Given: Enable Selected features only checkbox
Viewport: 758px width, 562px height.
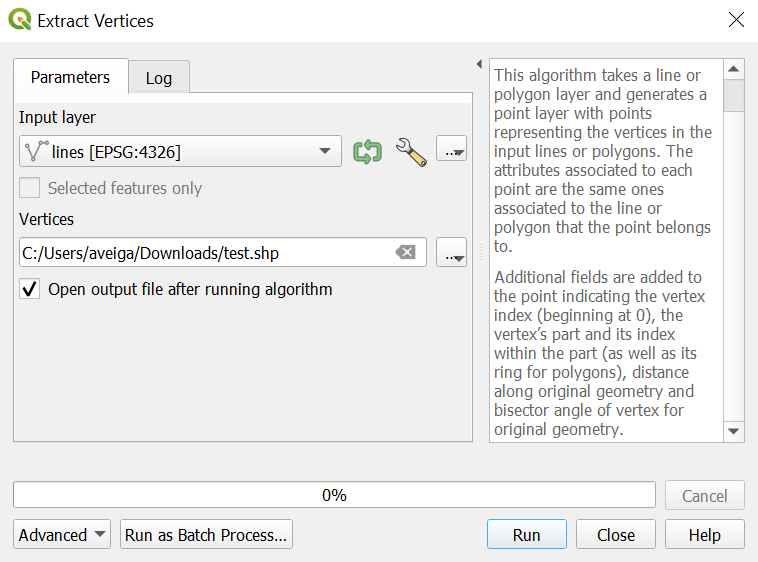Looking at the screenshot, I should click(x=31, y=188).
